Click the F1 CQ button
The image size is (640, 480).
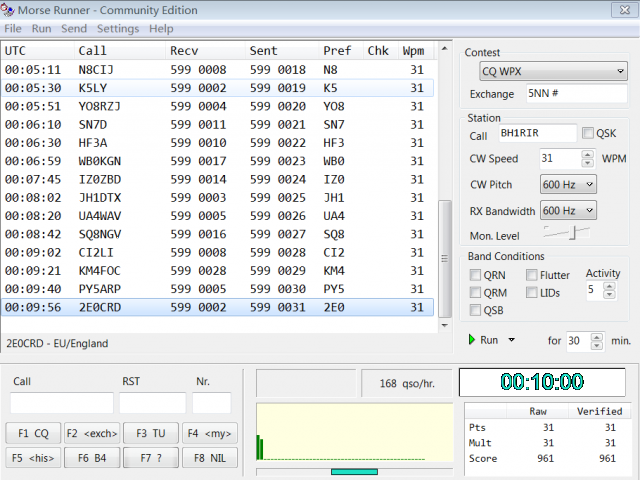pos(33,433)
